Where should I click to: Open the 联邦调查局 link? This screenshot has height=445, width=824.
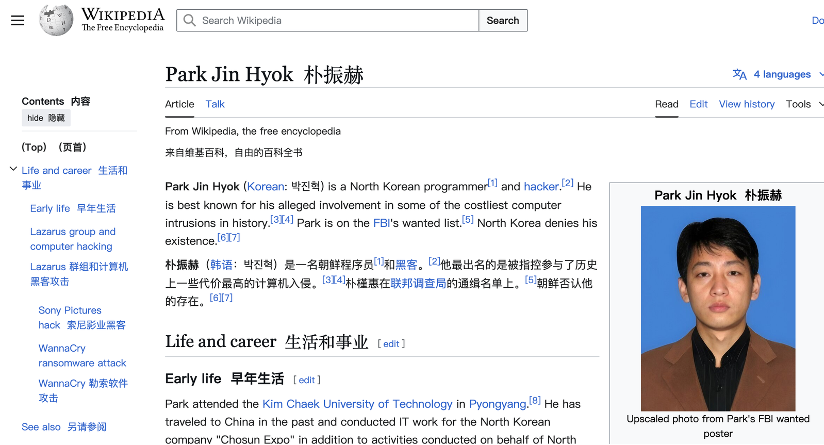point(418,283)
